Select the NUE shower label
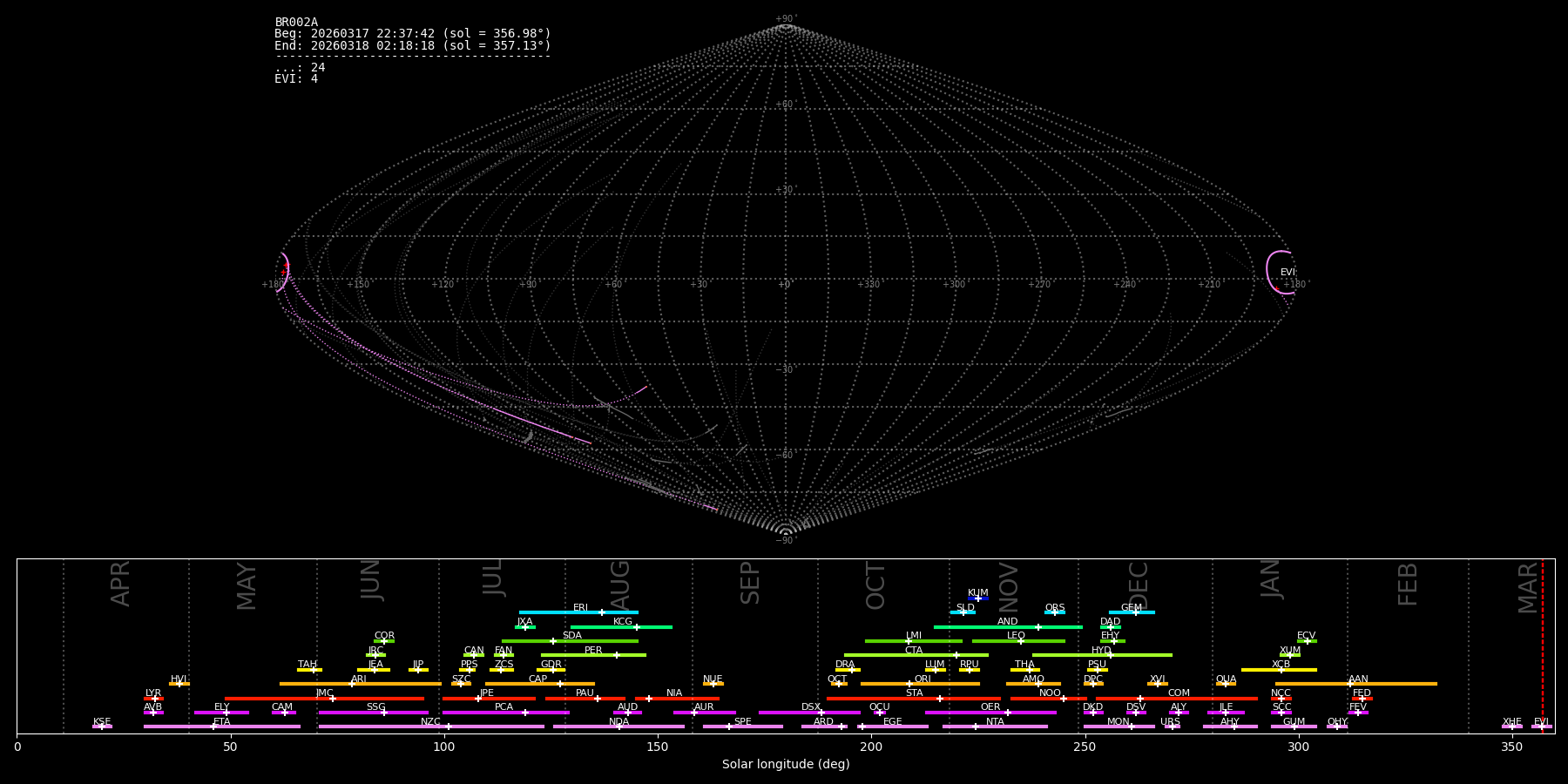Viewport: 1568px width, 784px height. (x=712, y=679)
